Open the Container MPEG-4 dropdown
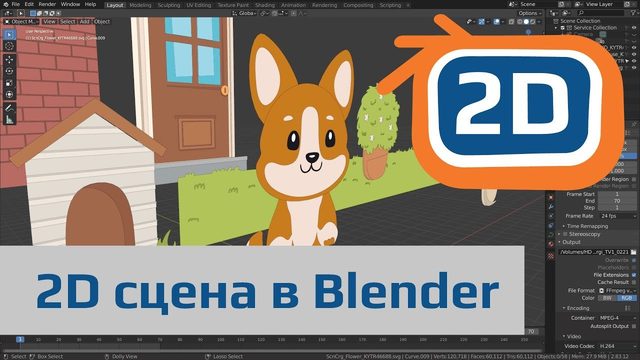This screenshot has width=640, height=360. click(x=617, y=318)
